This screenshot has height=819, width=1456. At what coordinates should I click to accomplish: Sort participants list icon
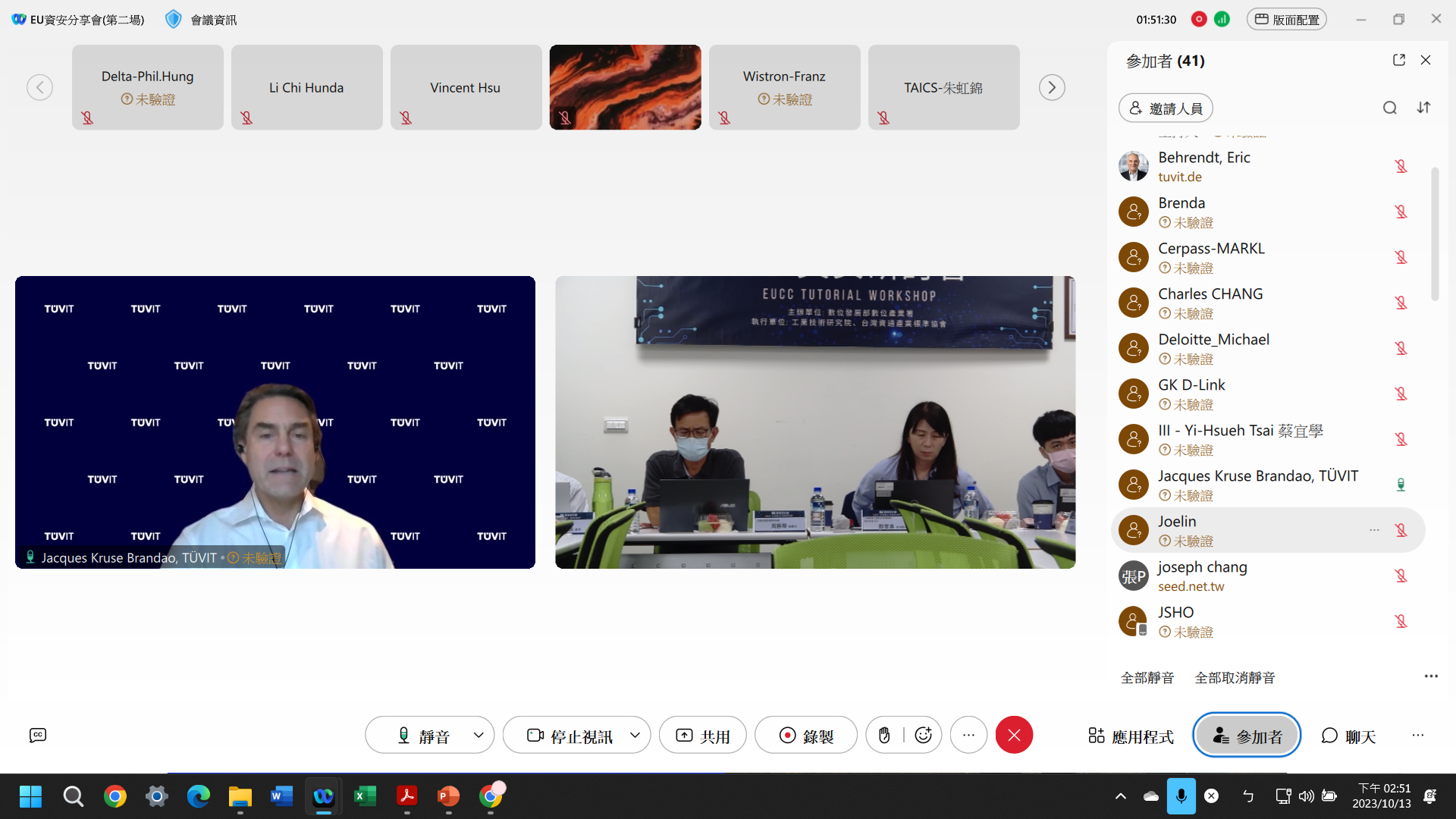click(1424, 108)
